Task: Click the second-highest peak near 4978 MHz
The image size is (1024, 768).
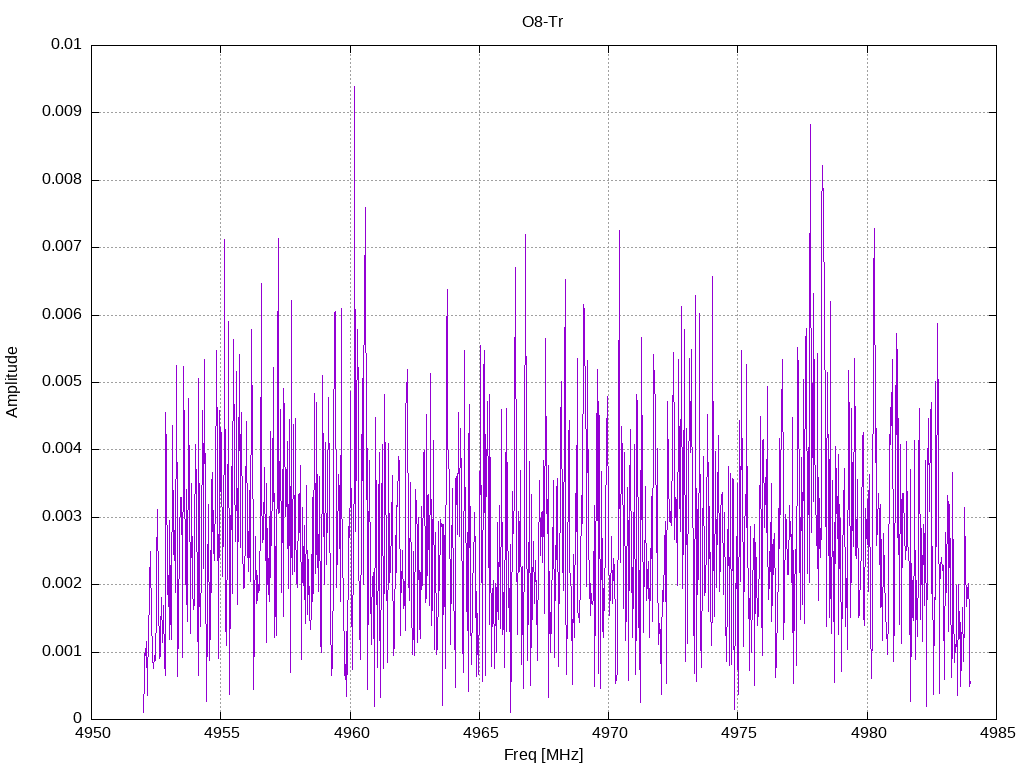Action: click(x=810, y=125)
